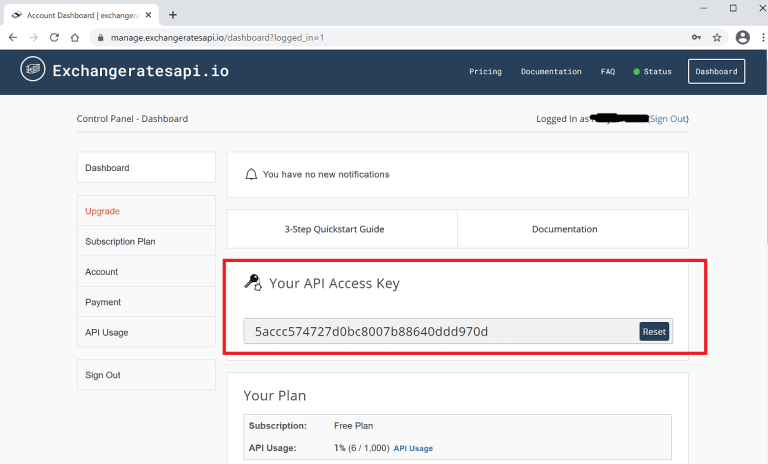The image size is (768, 464).
Task: Click the padlock site security icon
Action: point(100,38)
